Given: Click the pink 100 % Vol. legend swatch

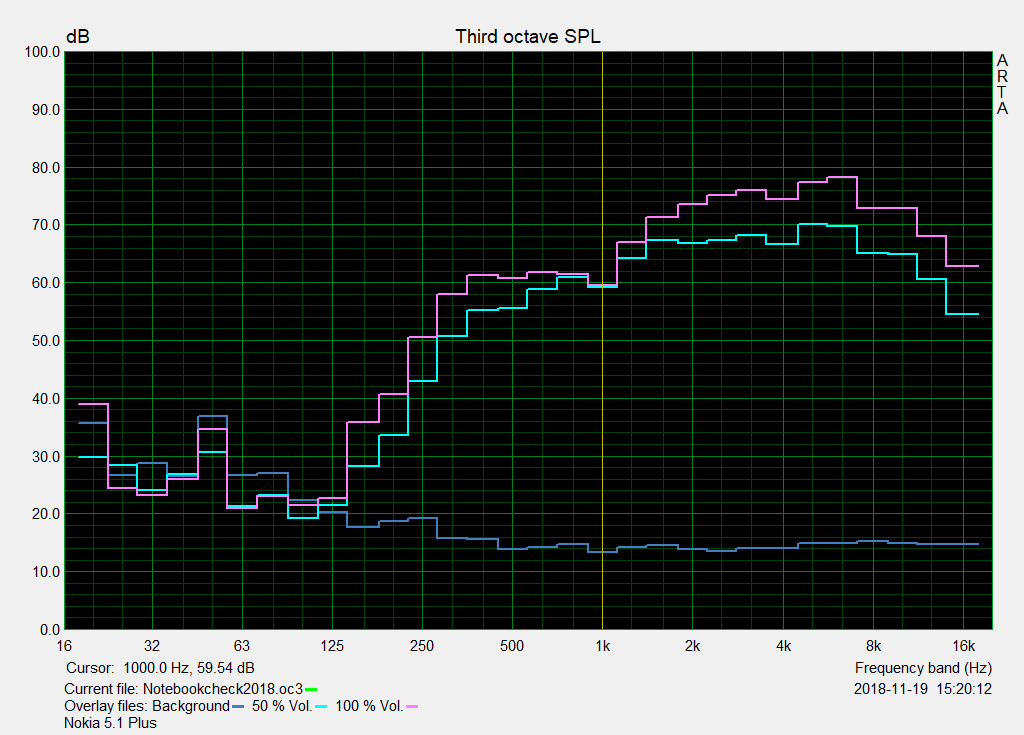Looking at the screenshot, I should click(411, 706).
